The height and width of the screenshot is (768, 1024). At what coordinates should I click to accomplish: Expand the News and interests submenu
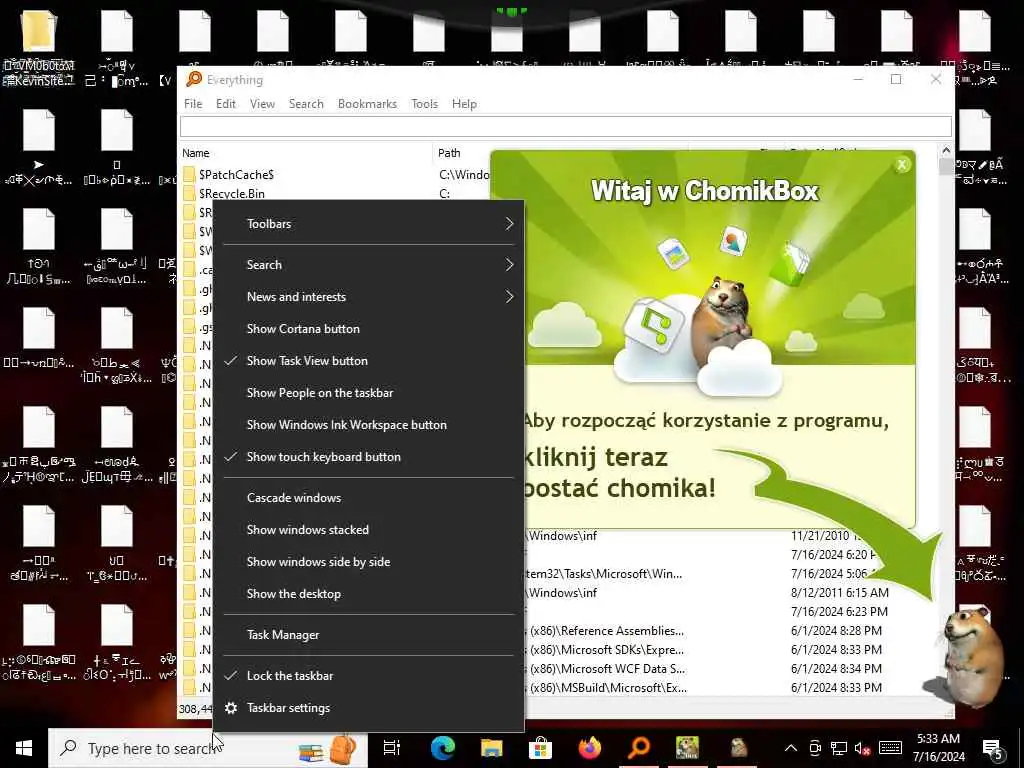click(369, 296)
